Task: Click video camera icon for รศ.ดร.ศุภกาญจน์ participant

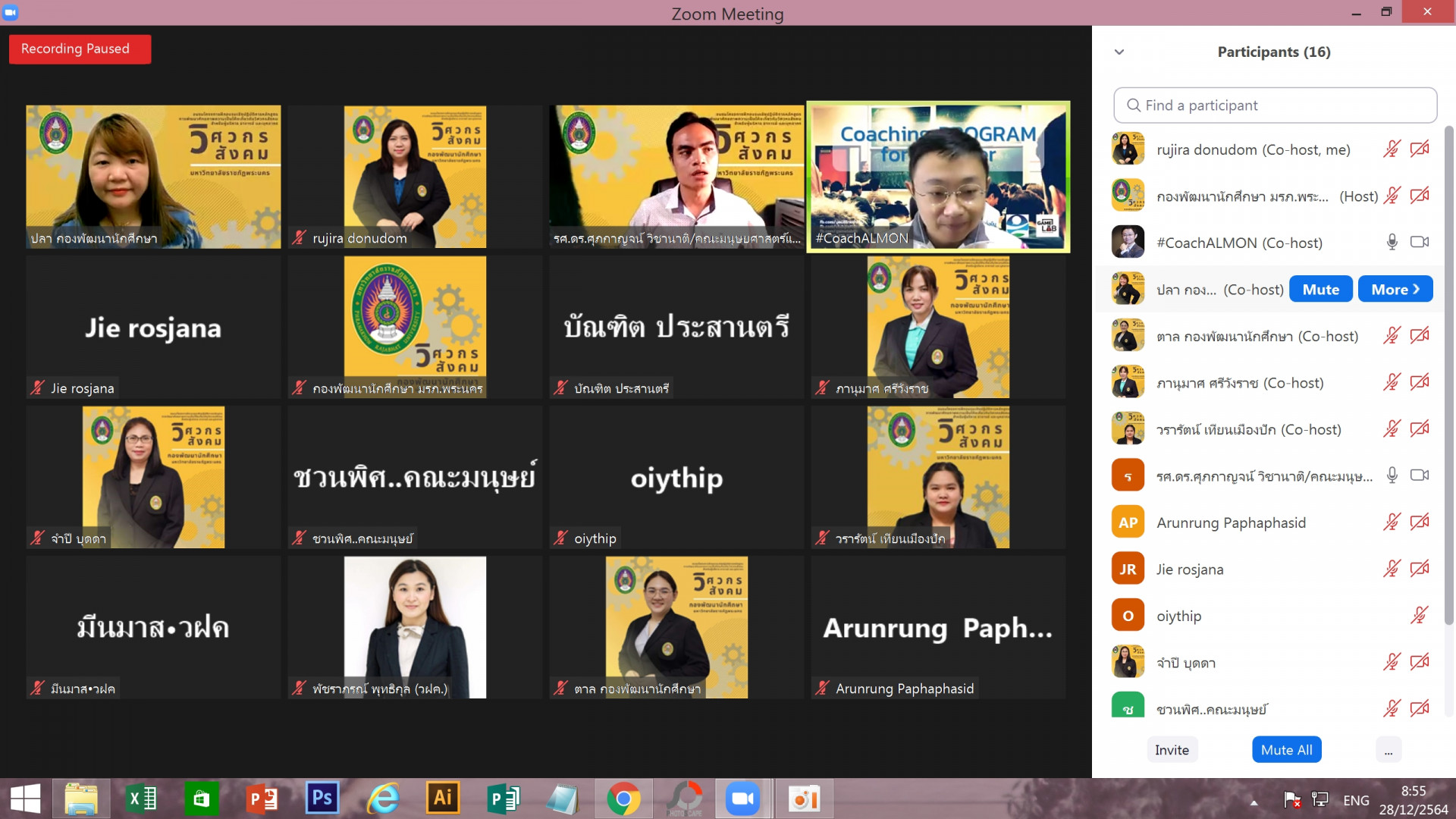Action: [1419, 475]
